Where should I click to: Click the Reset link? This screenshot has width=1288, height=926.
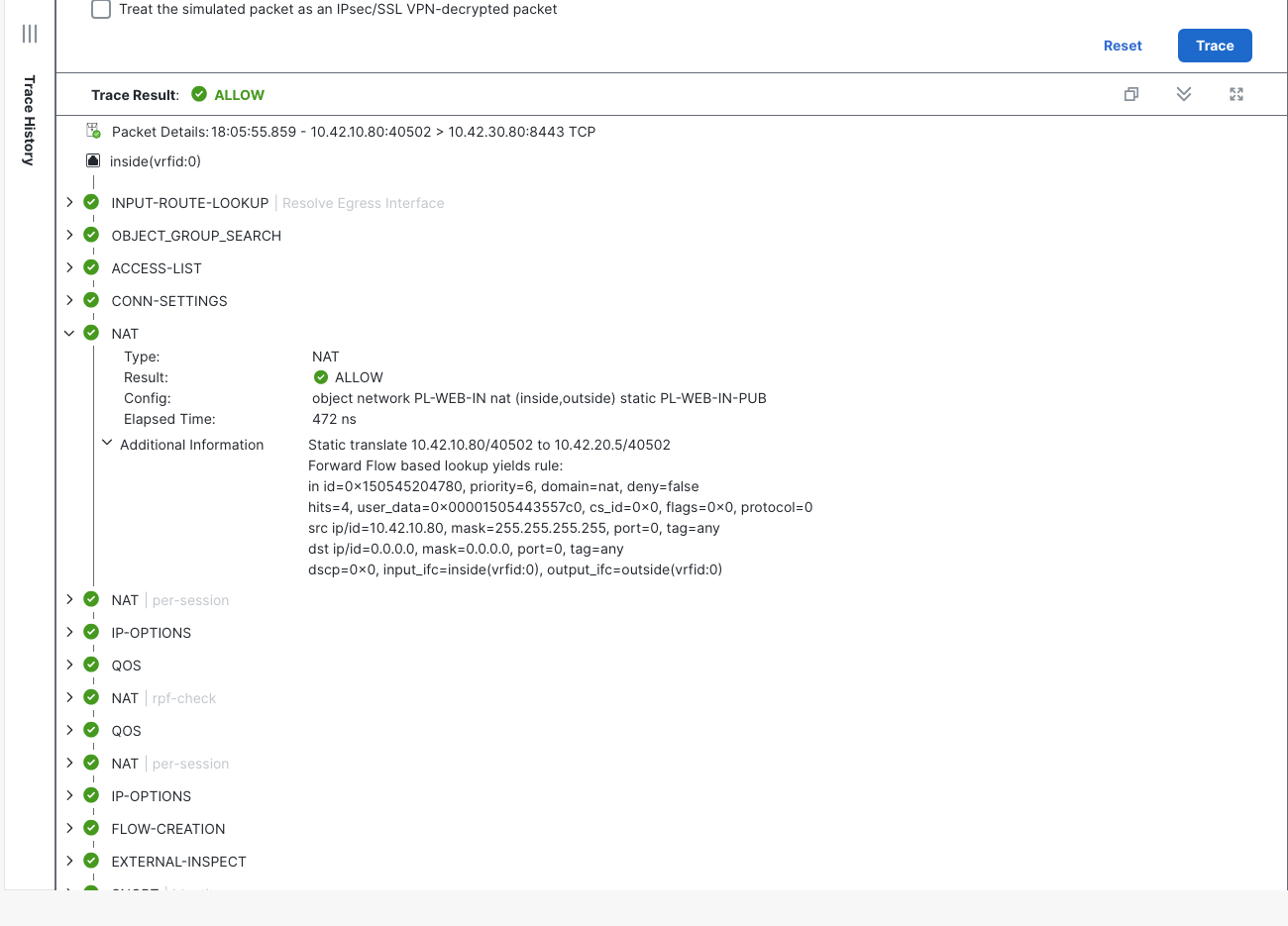(1123, 46)
